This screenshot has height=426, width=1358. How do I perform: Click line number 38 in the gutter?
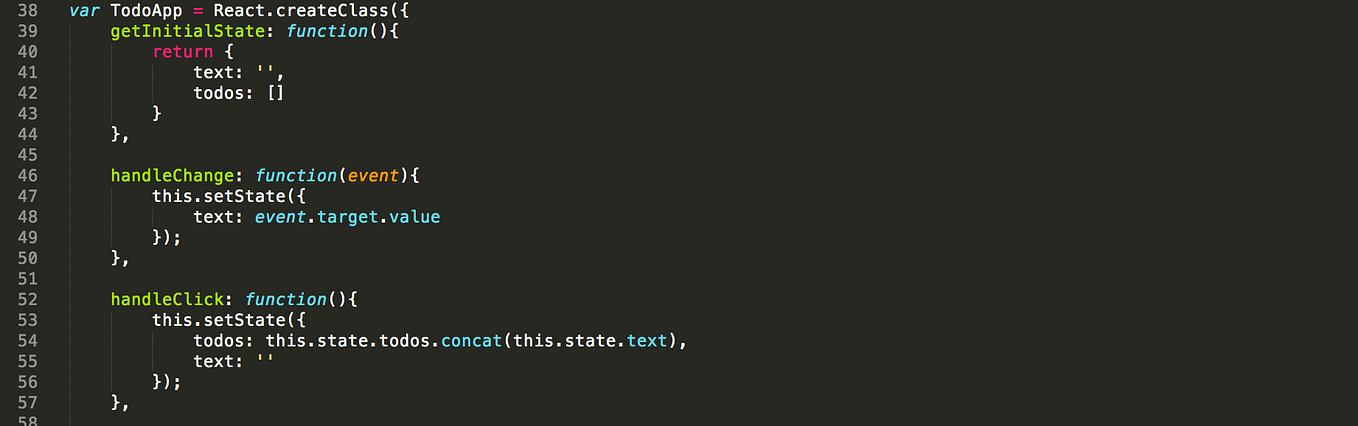pos(28,10)
